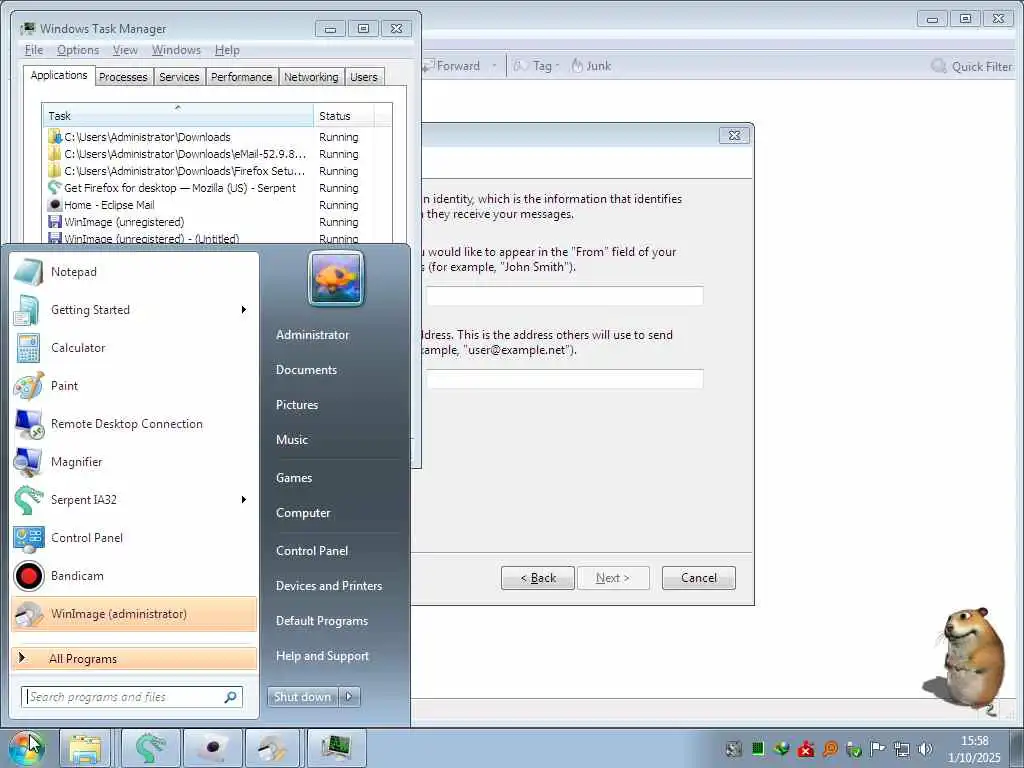Viewport: 1024px width, 768px height.
Task: Switch to the Networking tab
Action: pos(311,77)
